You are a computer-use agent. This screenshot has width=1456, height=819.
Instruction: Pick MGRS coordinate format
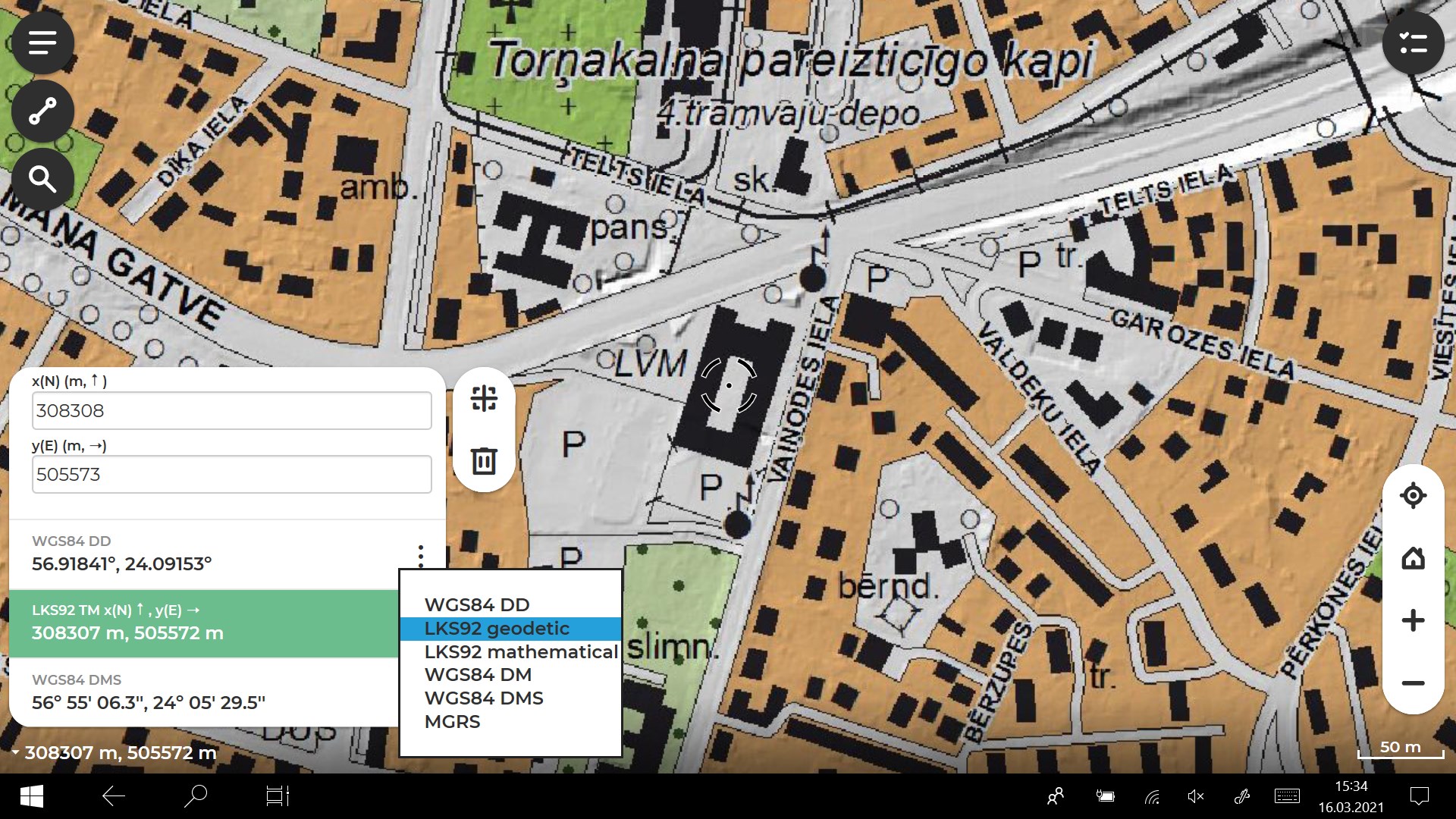coord(452,721)
